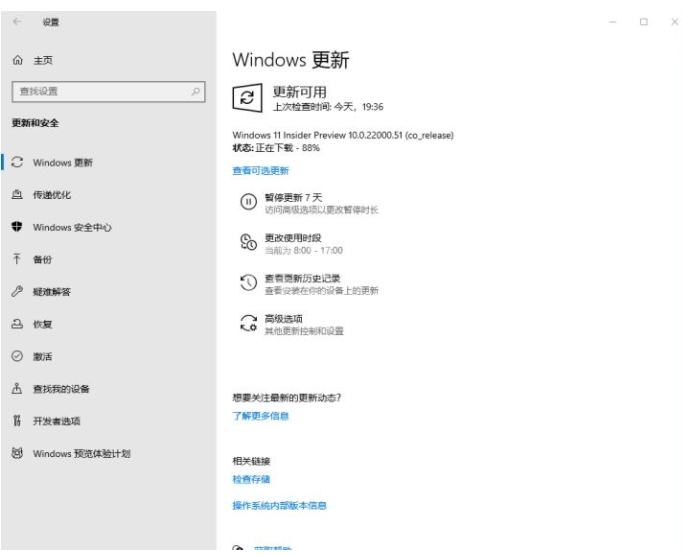Open 更改使用时段 option

(293, 238)
